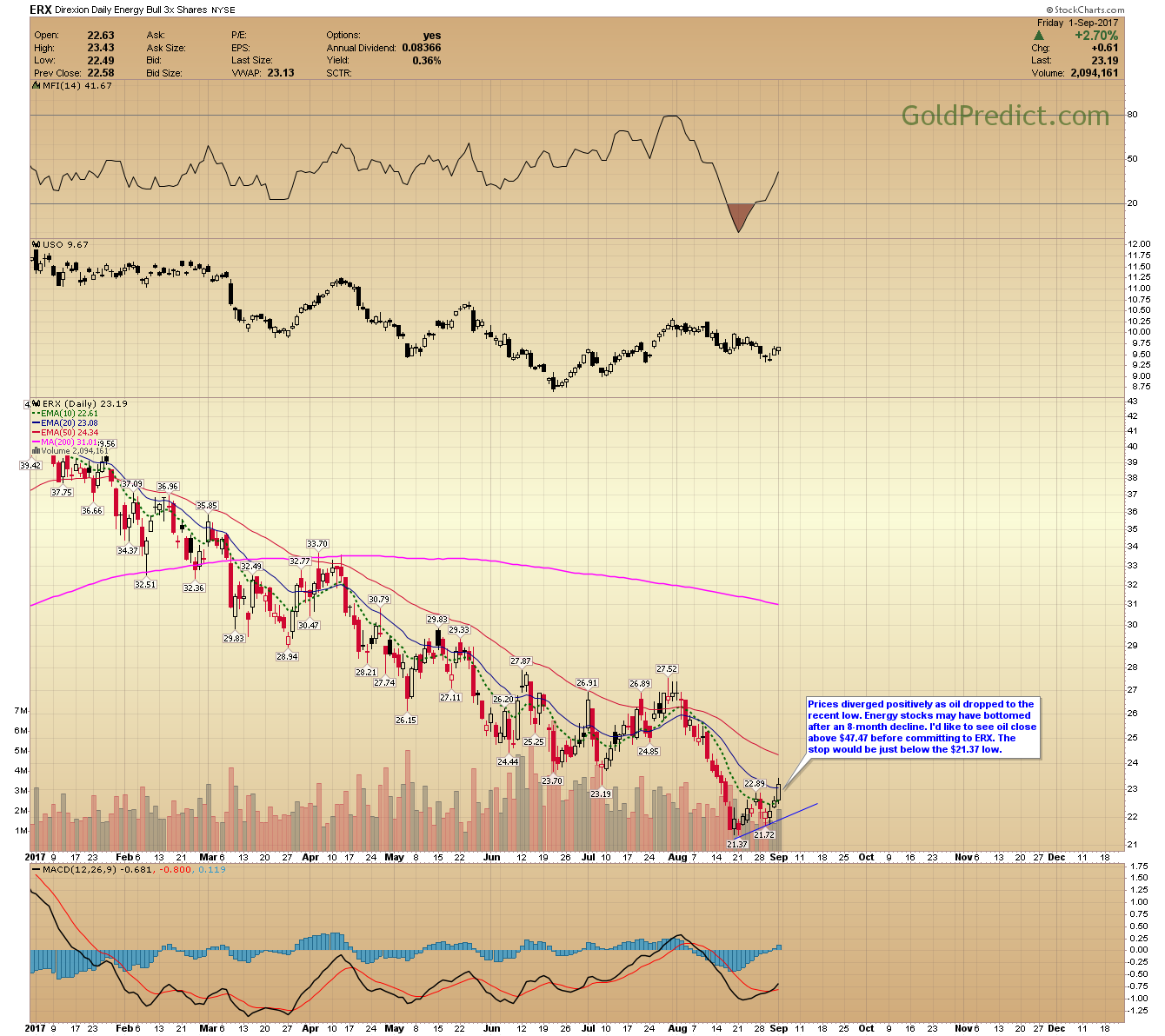This screenshot has height=1036, width=1165.
Task: Click the red-shaded MFI oversold area
Action: [739, 216]
